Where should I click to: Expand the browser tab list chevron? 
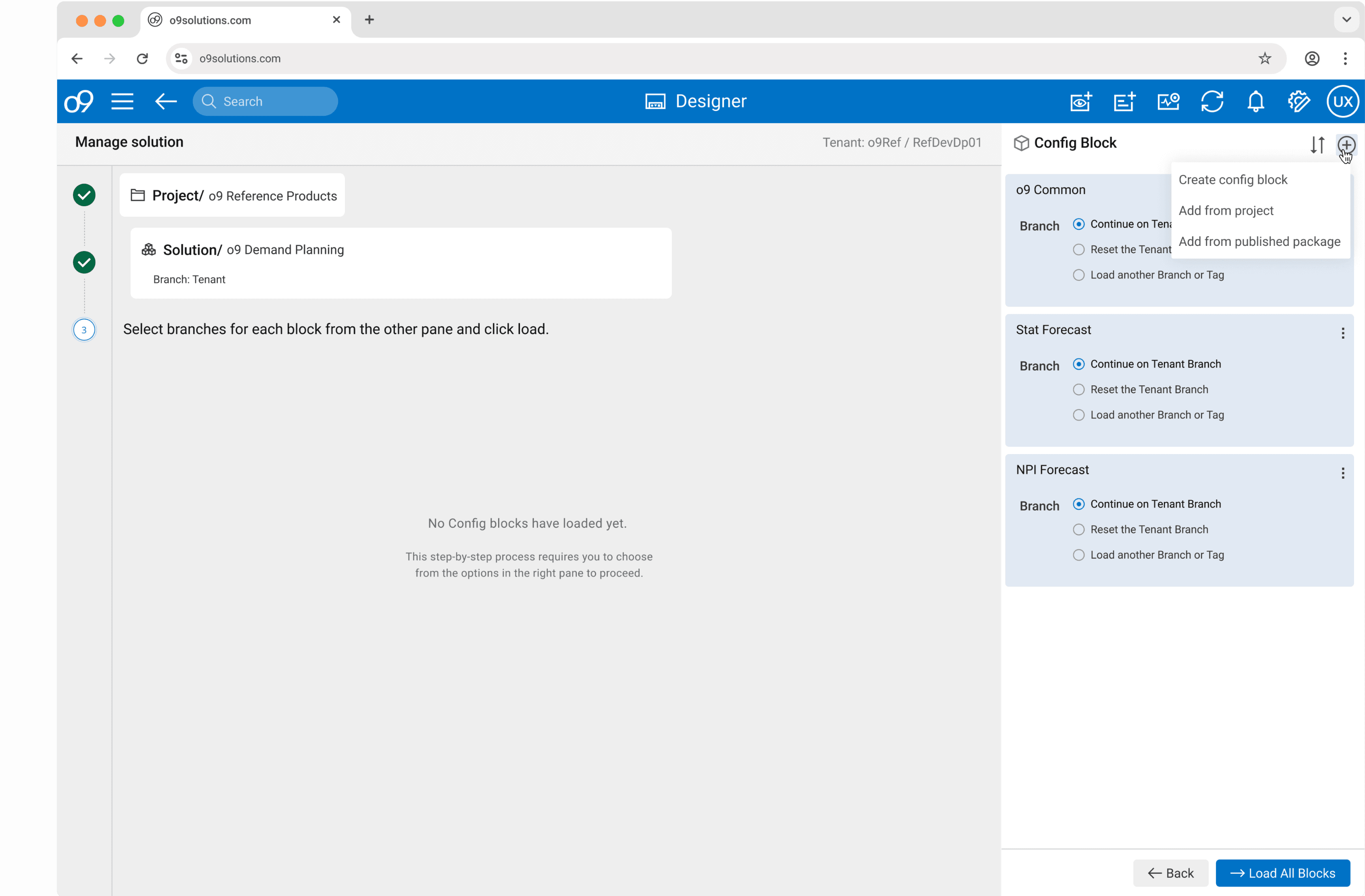[x=1346, y=19]
